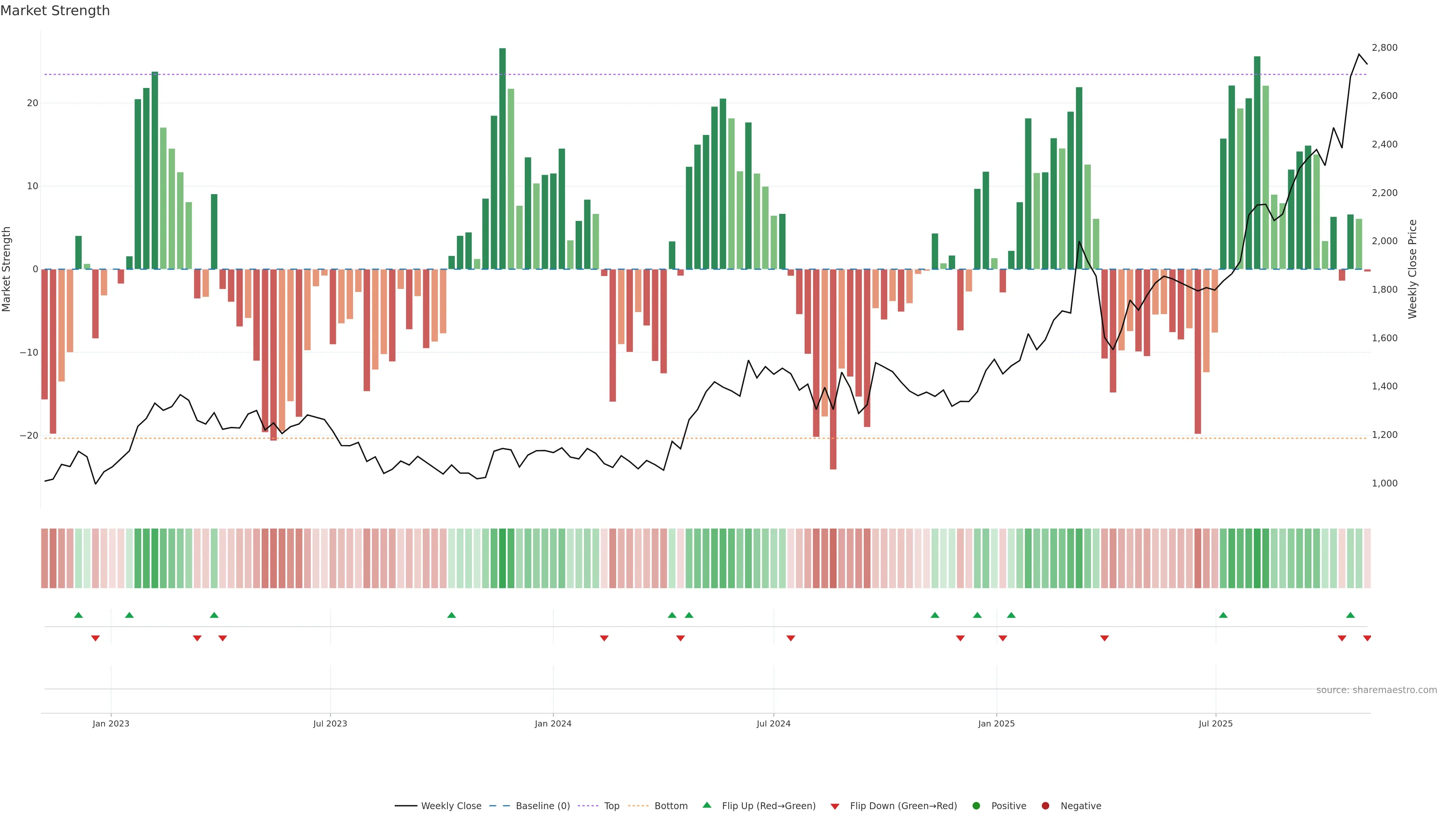Click the source: sharemaestro.com text
Viewport: 1456px width, 819px height.
coord(1376,690)
